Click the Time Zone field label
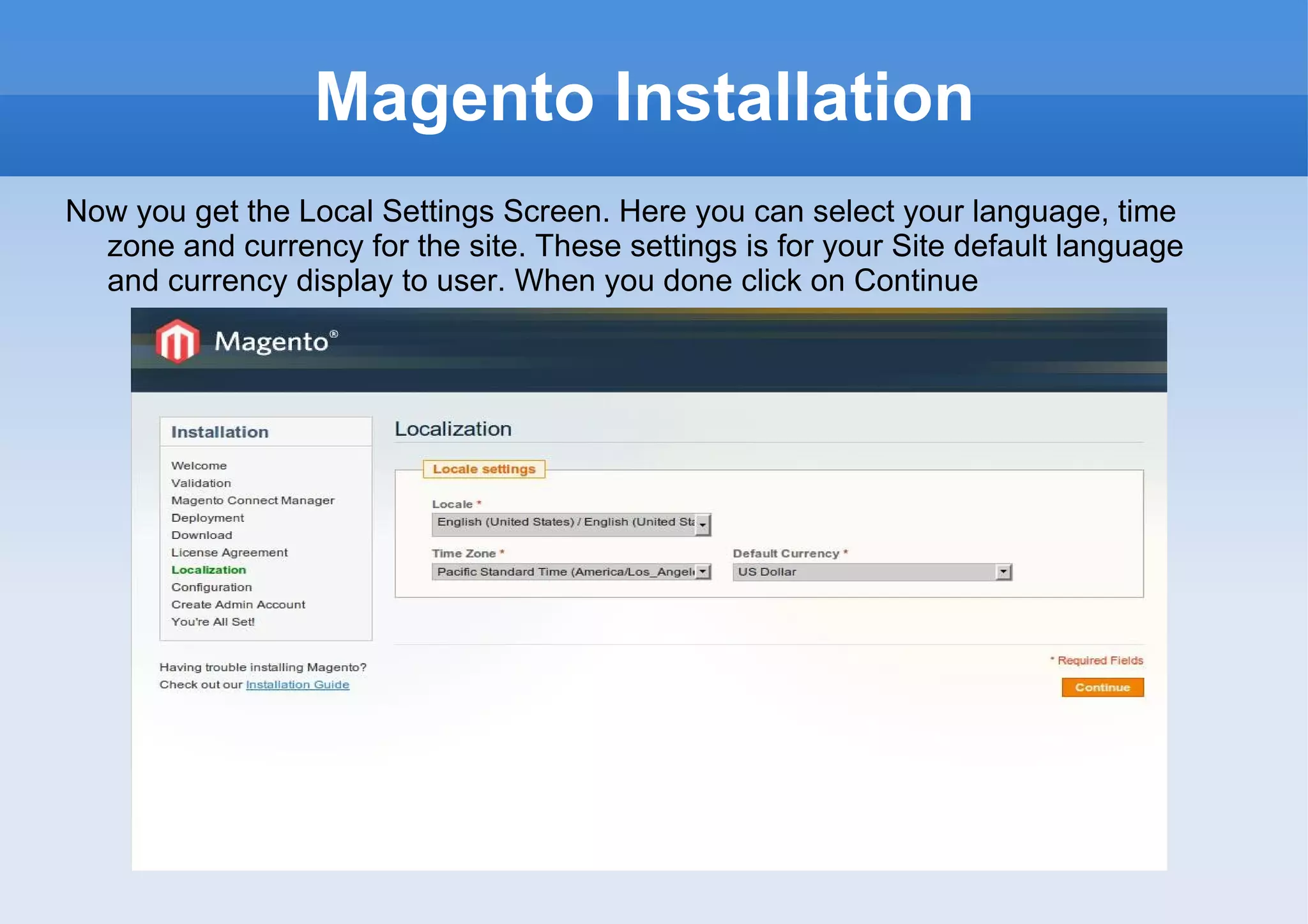 tap(468, 553)
